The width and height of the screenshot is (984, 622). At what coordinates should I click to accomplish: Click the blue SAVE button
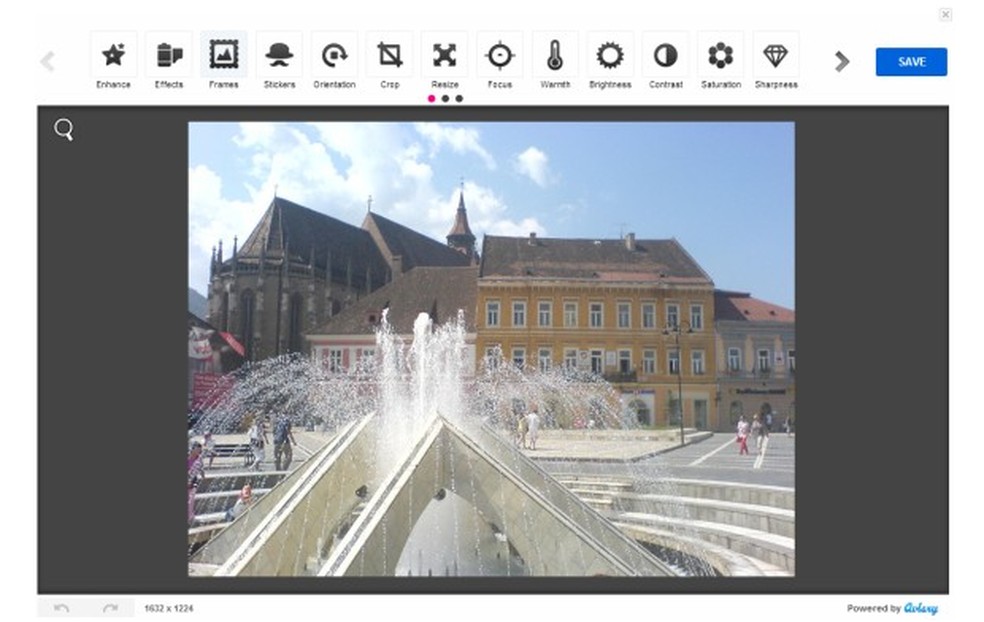coord(911,62)
